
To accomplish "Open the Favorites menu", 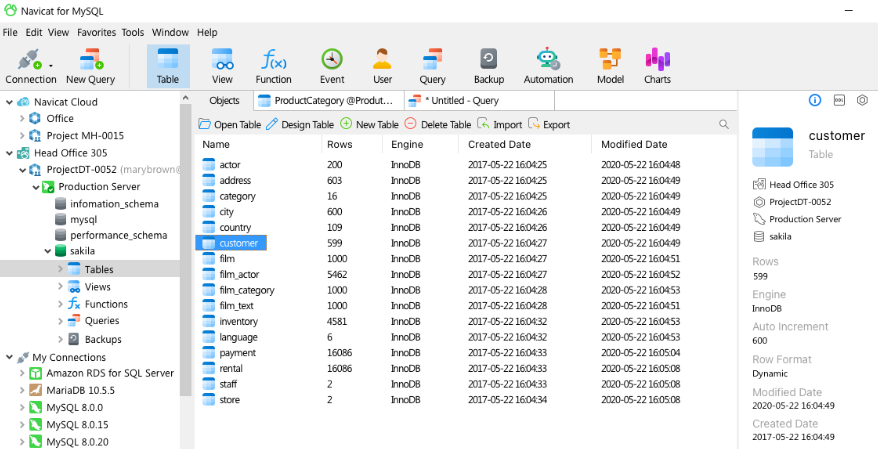I will (x=96, y=32).
